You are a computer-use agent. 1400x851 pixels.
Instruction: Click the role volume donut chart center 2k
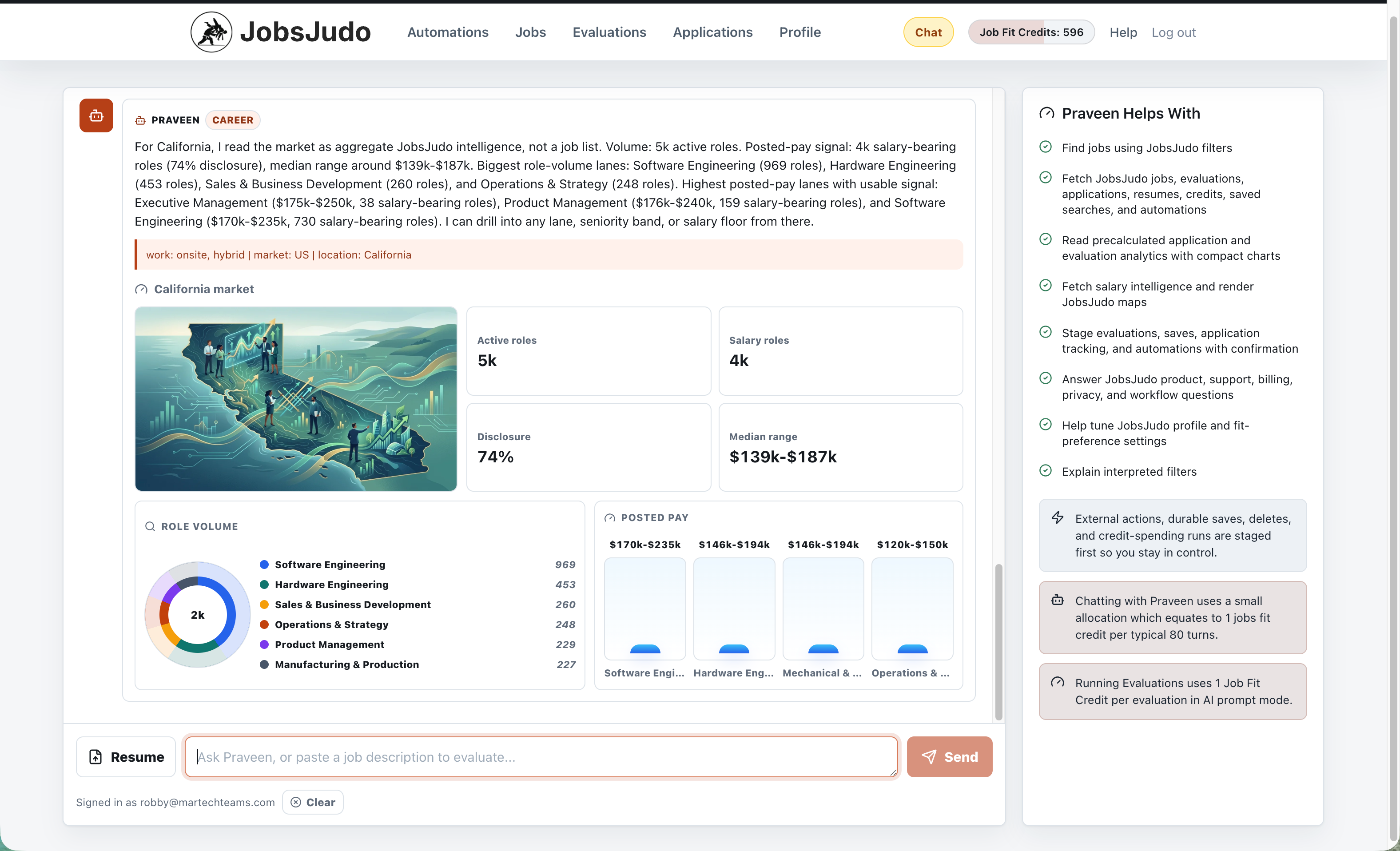pyautogui.click(x=197, y=615)
